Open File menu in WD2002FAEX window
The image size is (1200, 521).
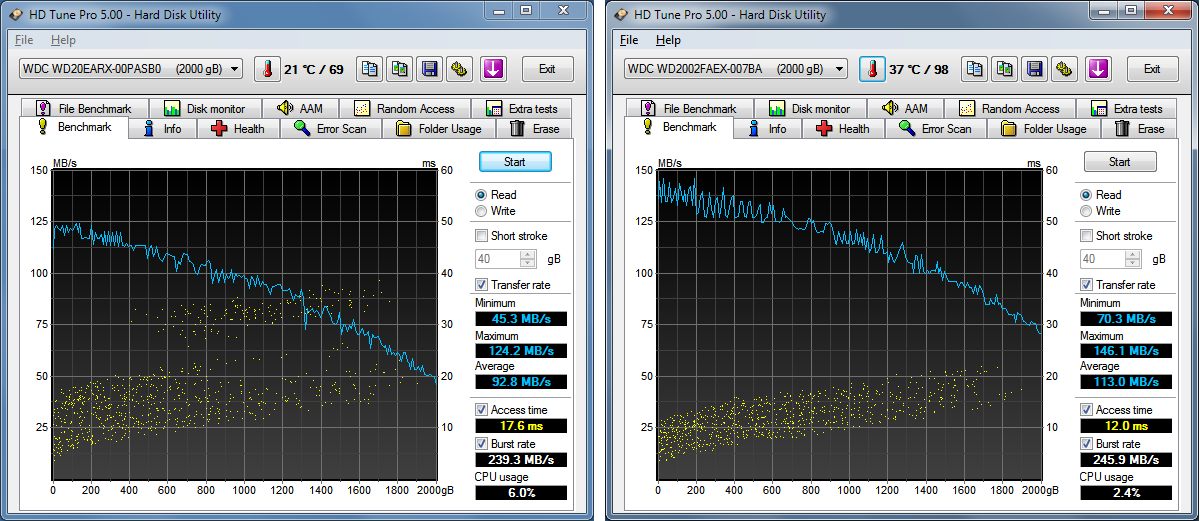[x=629, y=40]
